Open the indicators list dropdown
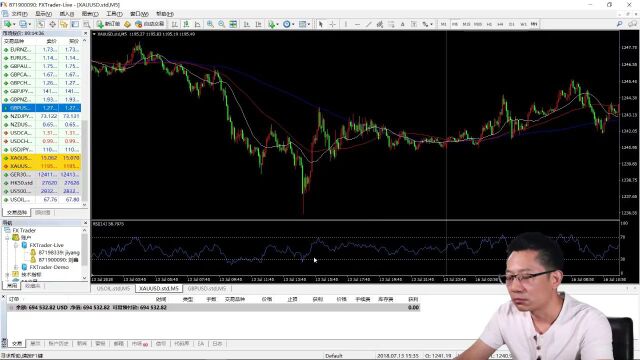Screen dimensions: 640x360 (x=273, y=24)
